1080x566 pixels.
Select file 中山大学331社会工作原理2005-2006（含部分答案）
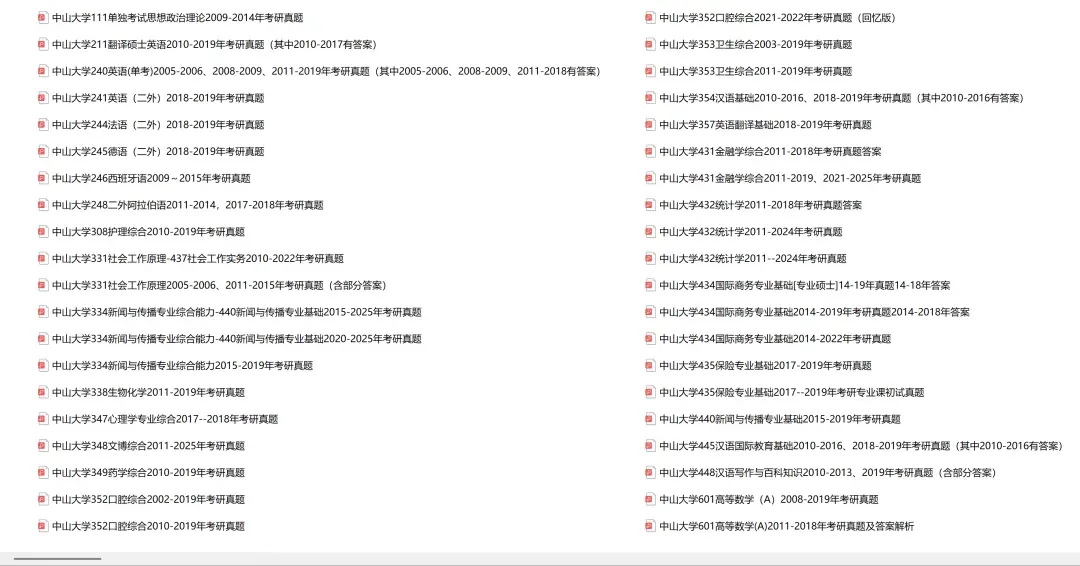[x=219, y=286]
